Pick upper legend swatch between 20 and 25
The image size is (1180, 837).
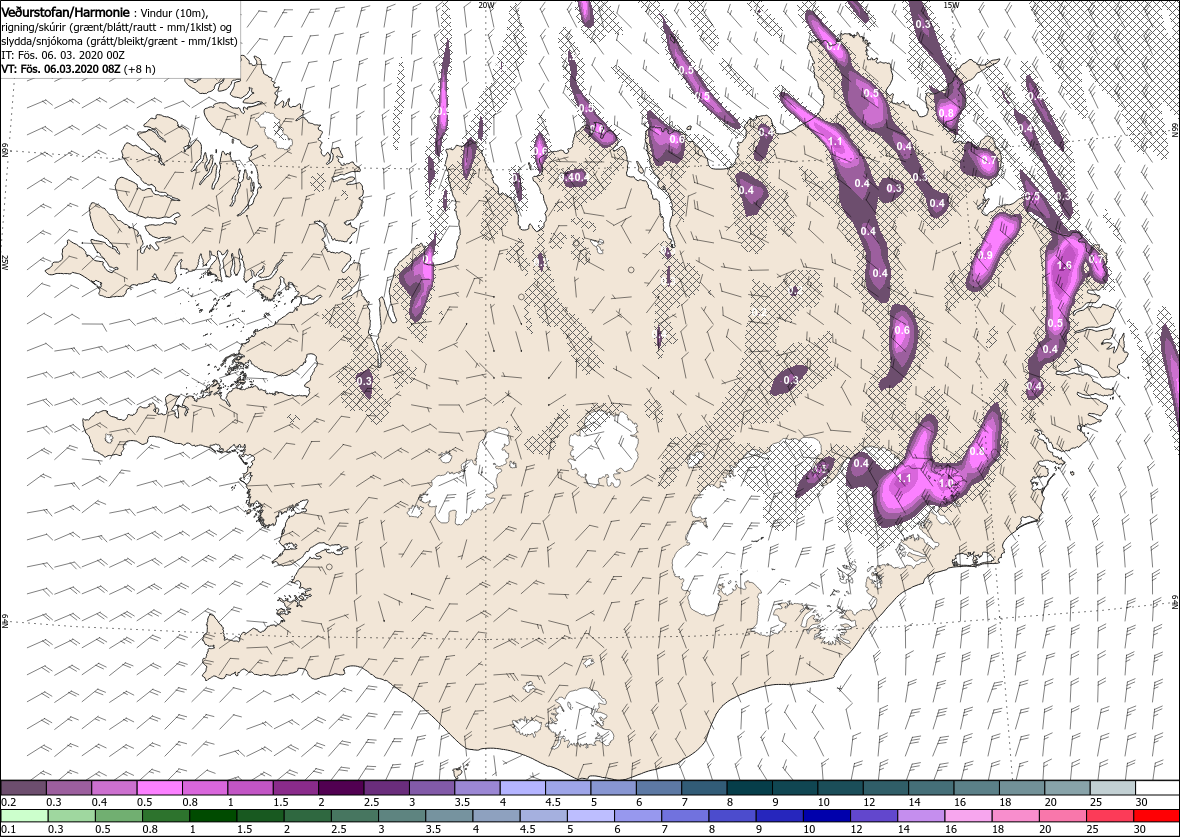(1066, 788)
